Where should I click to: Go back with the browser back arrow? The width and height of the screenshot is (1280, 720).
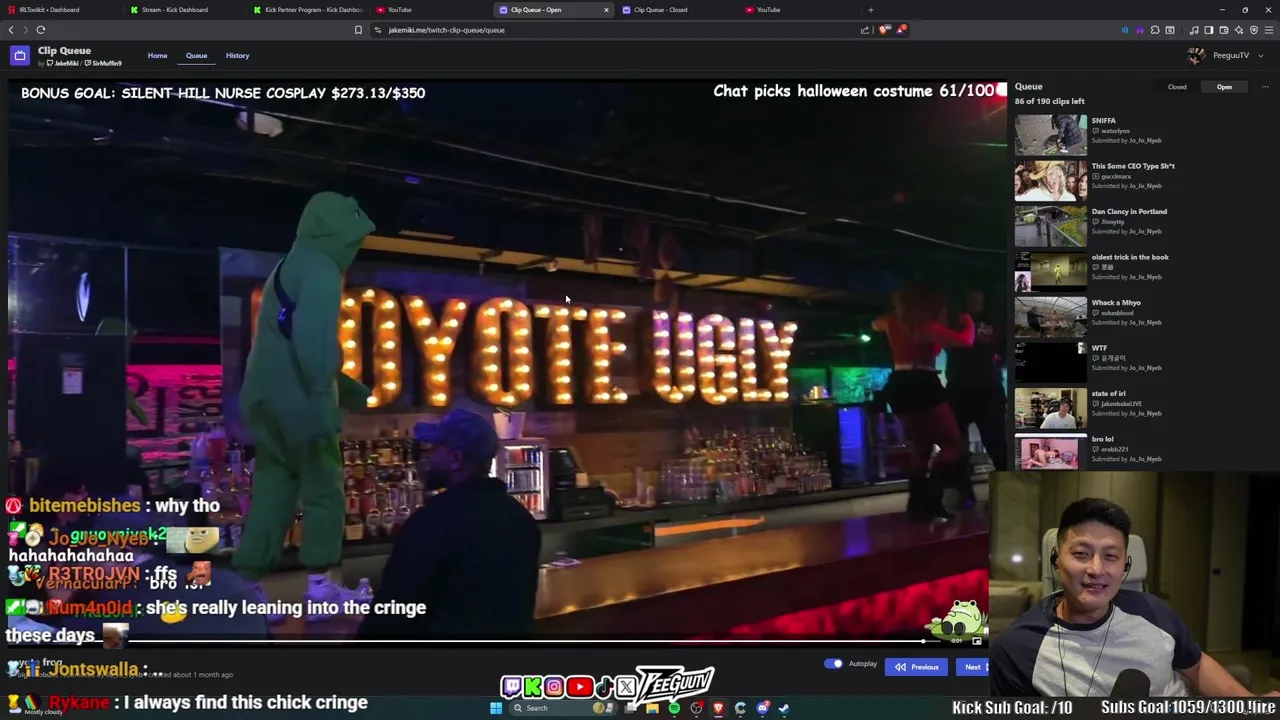pyautogui.click(x=11, y=30)
